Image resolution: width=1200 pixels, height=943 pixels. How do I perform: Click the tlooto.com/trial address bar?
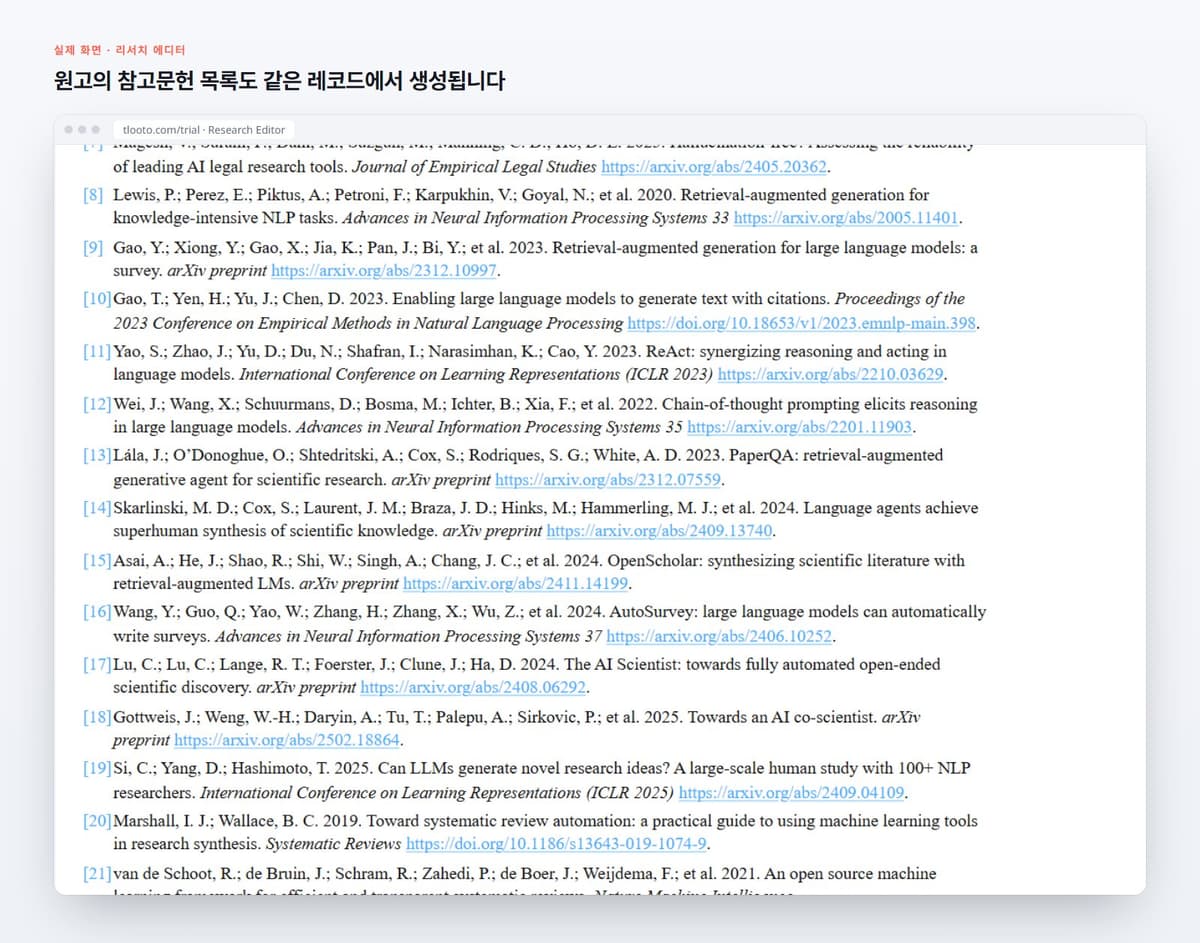tap(203, 130)
